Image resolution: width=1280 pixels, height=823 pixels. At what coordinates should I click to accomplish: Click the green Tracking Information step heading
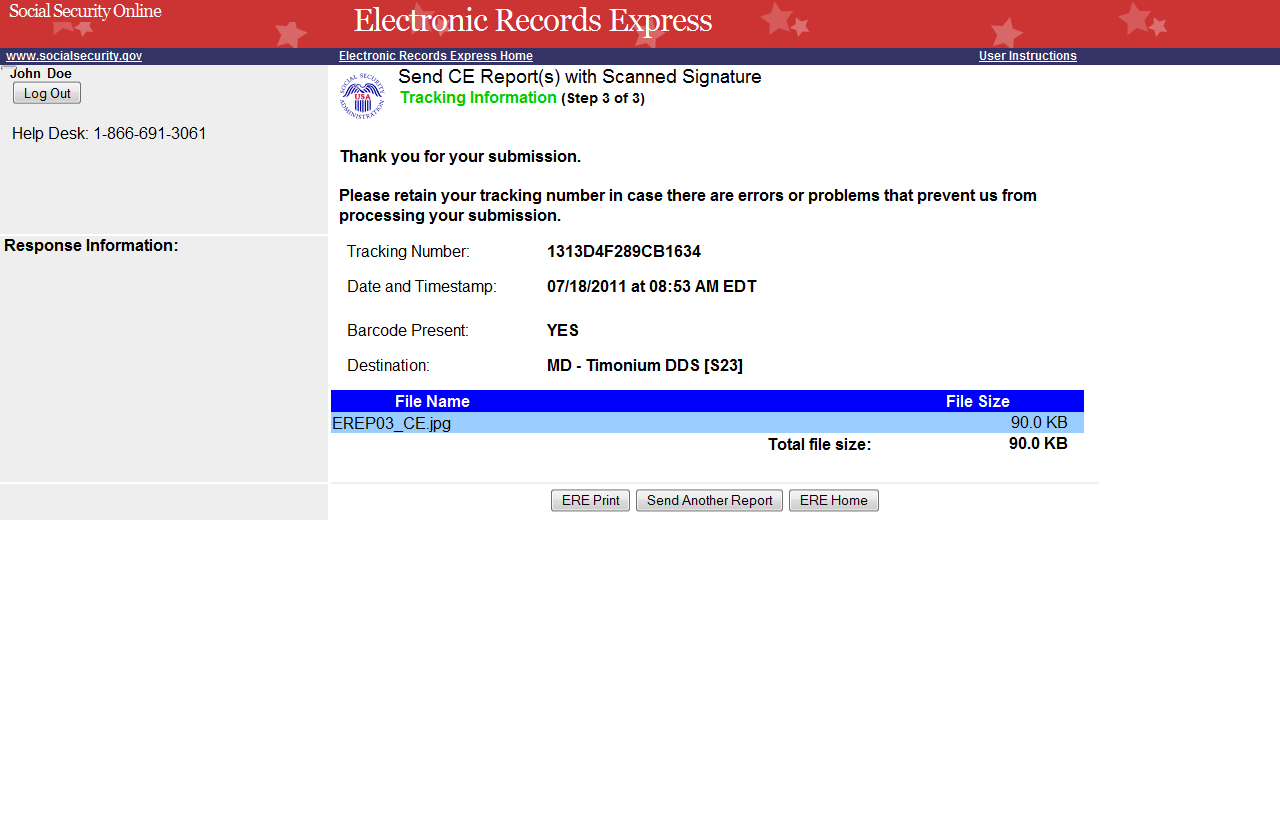(x=478, y=98)
